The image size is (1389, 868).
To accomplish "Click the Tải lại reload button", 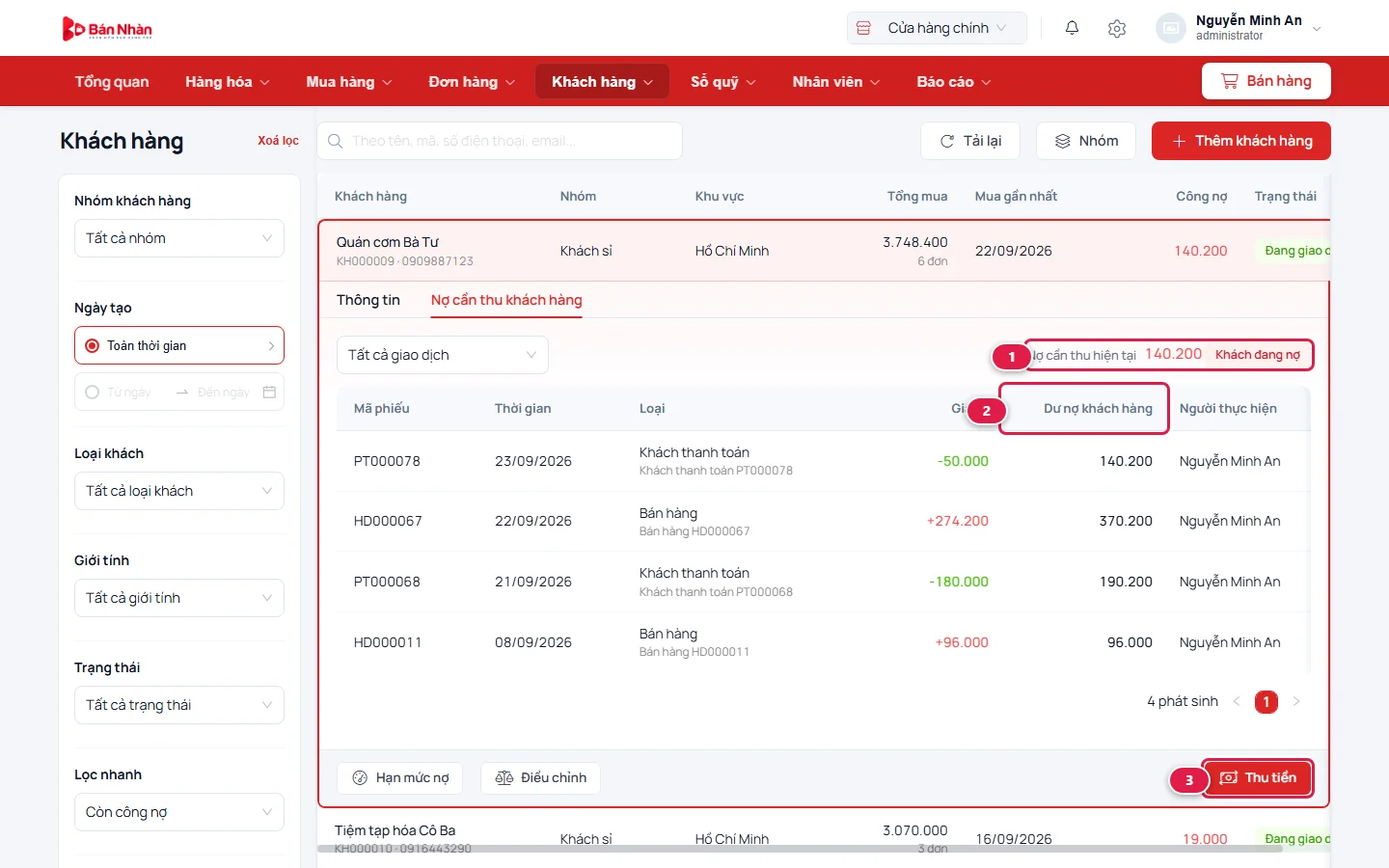I will pos(970,141).
